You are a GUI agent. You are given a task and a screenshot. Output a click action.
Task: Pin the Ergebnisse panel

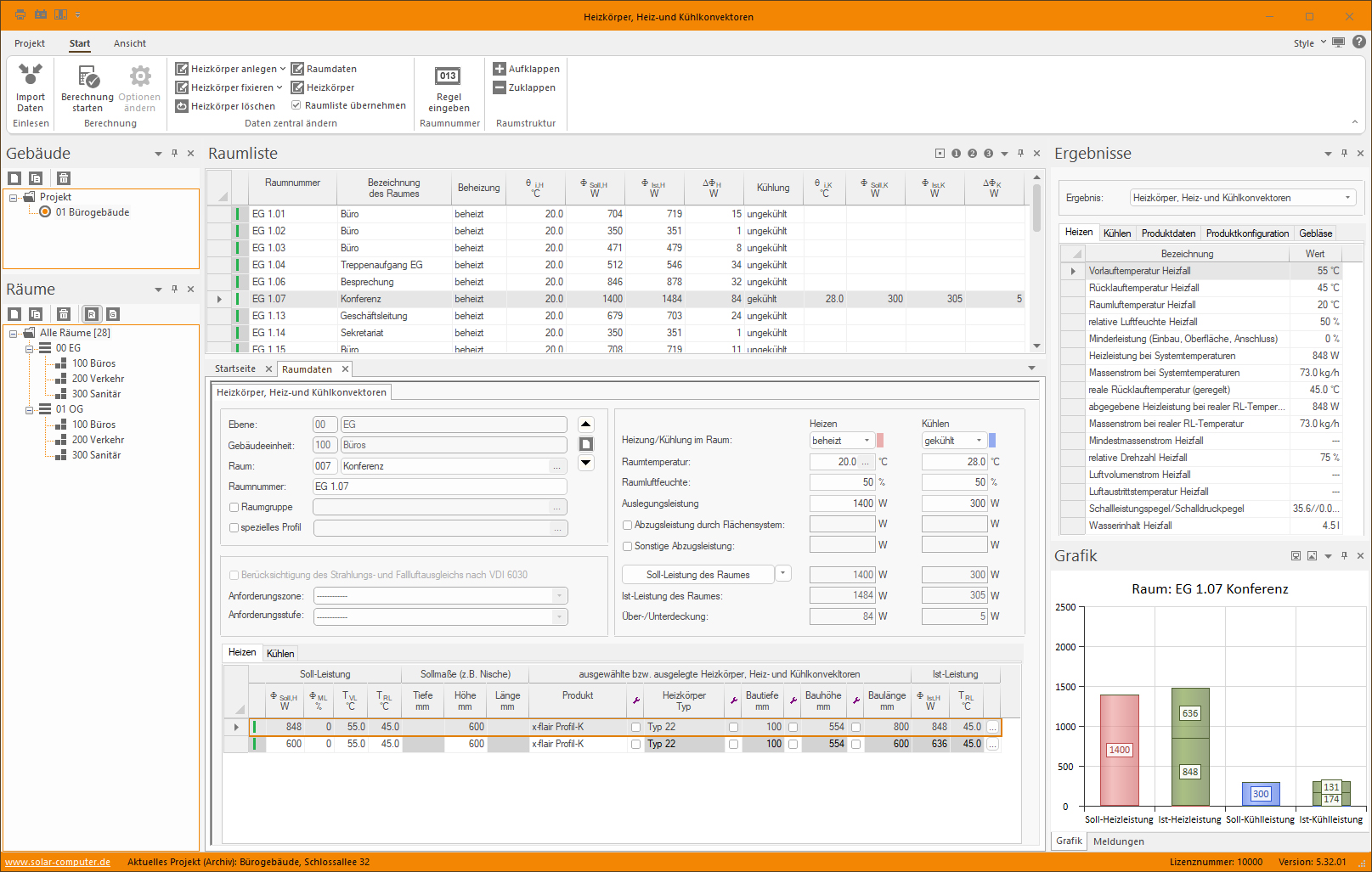click(1344, 154)
